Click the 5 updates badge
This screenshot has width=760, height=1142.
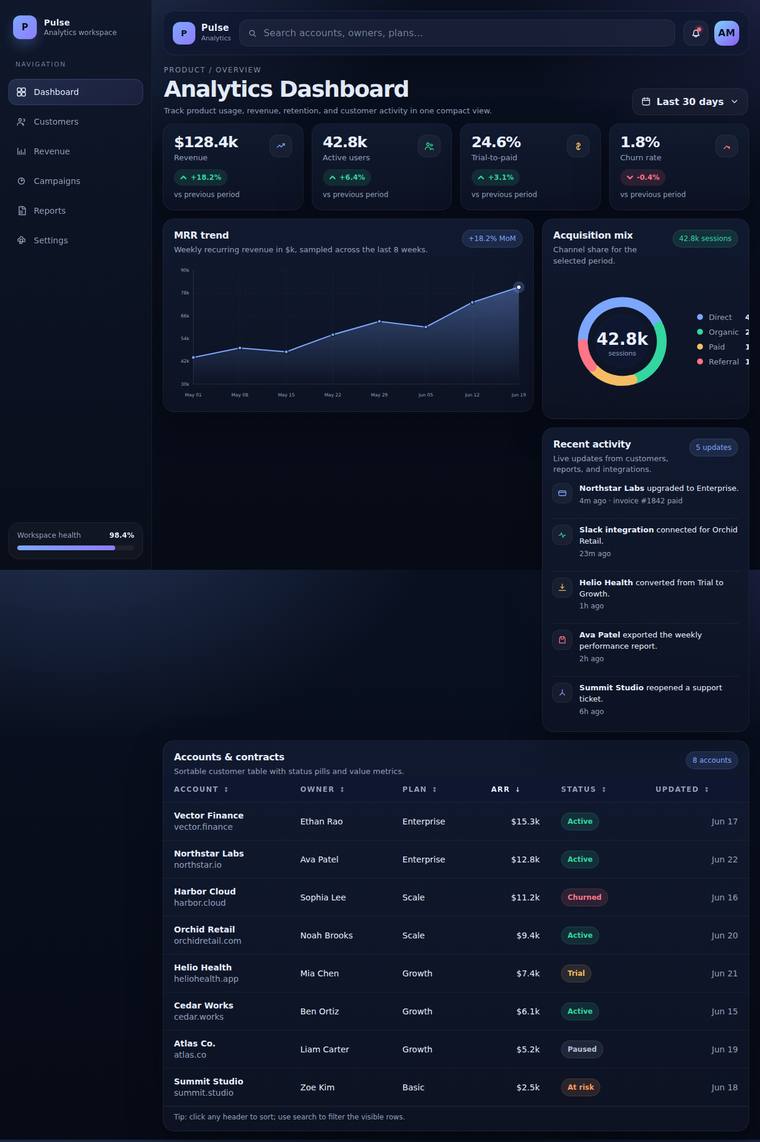(x=713, y=448)
